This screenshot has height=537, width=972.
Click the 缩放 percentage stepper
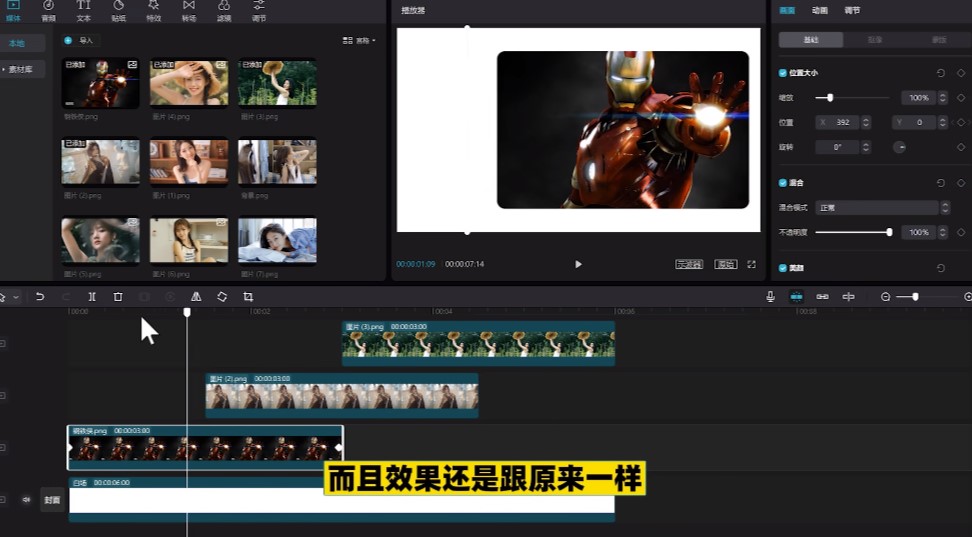coord(943,98)
